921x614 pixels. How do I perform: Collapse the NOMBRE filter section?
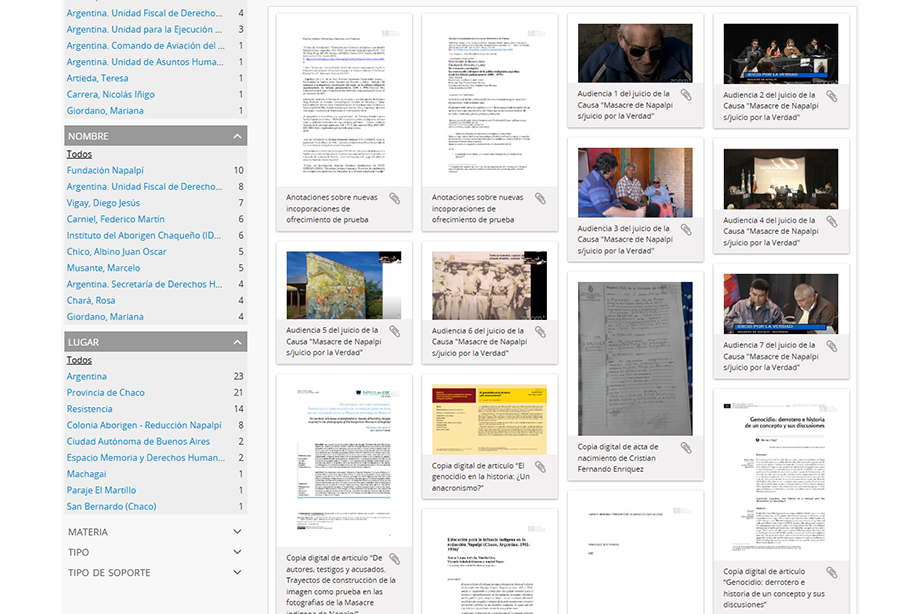click(x=237, y=136)
